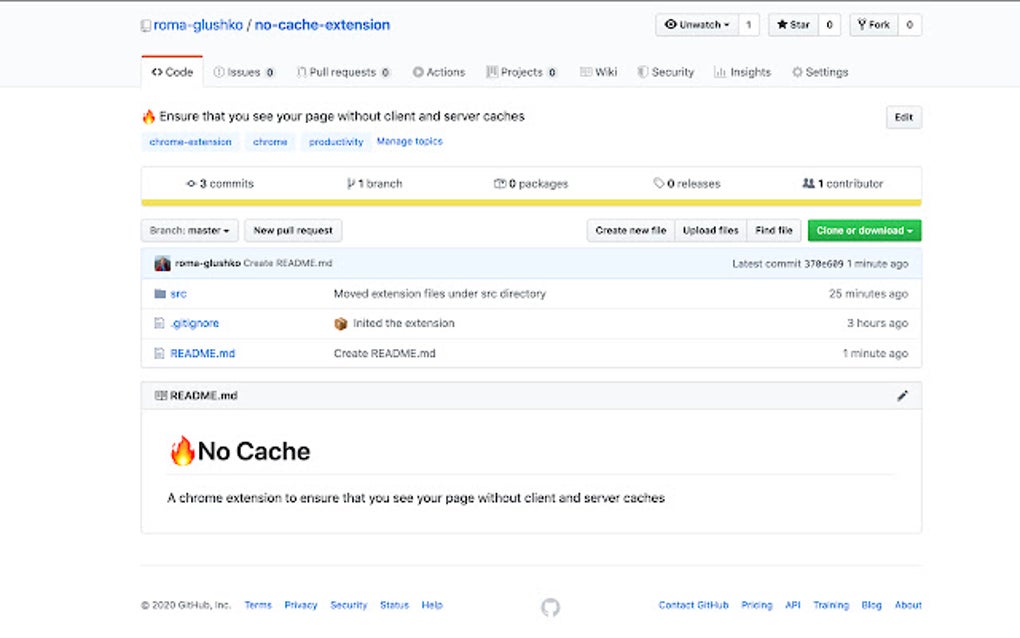1020x638 pixels.
Task: Click the New pull request button
Action: pos(292,230)
